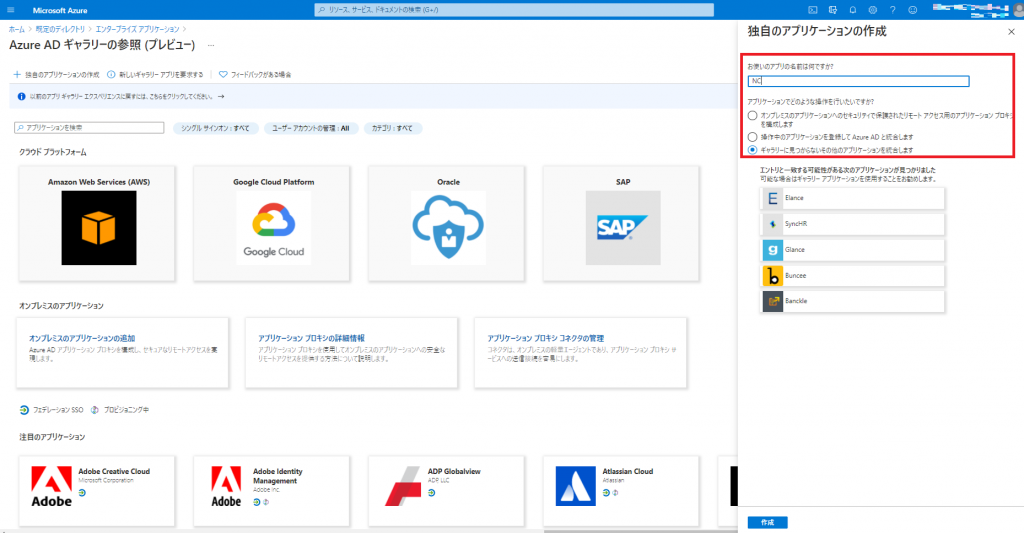This screenshot has height=533, width=1024.
Task: Click the Glance suggestion row text
Action: [x=795, y=250]
